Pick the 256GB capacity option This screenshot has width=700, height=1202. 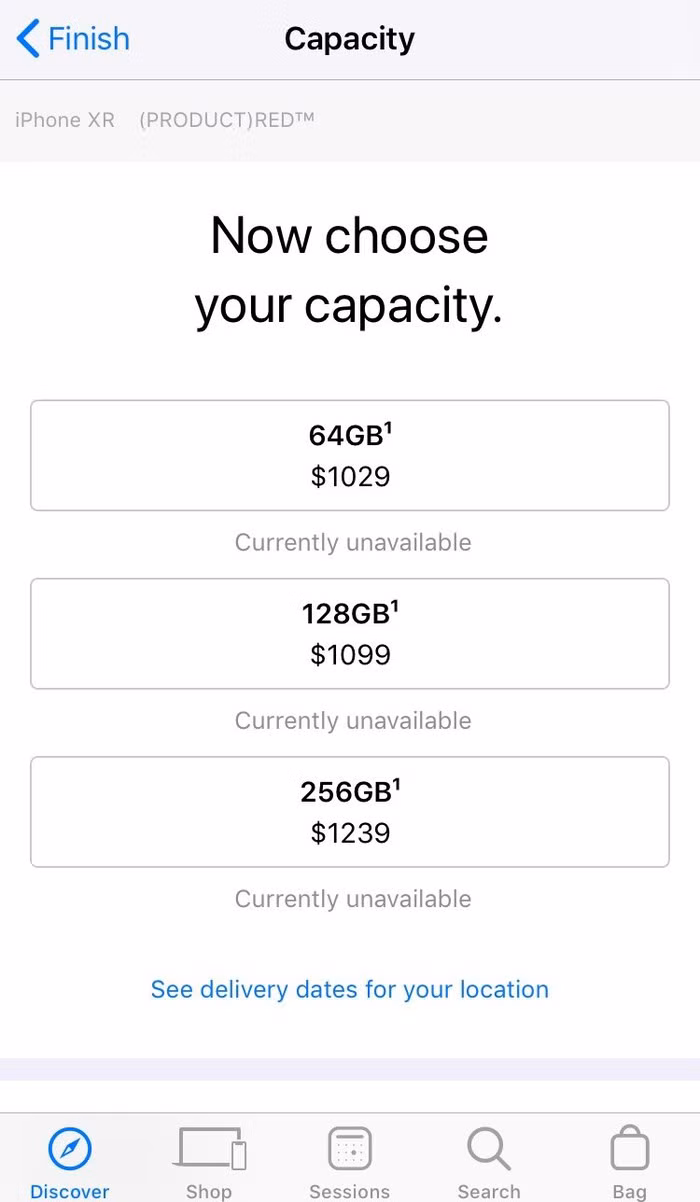350,811
